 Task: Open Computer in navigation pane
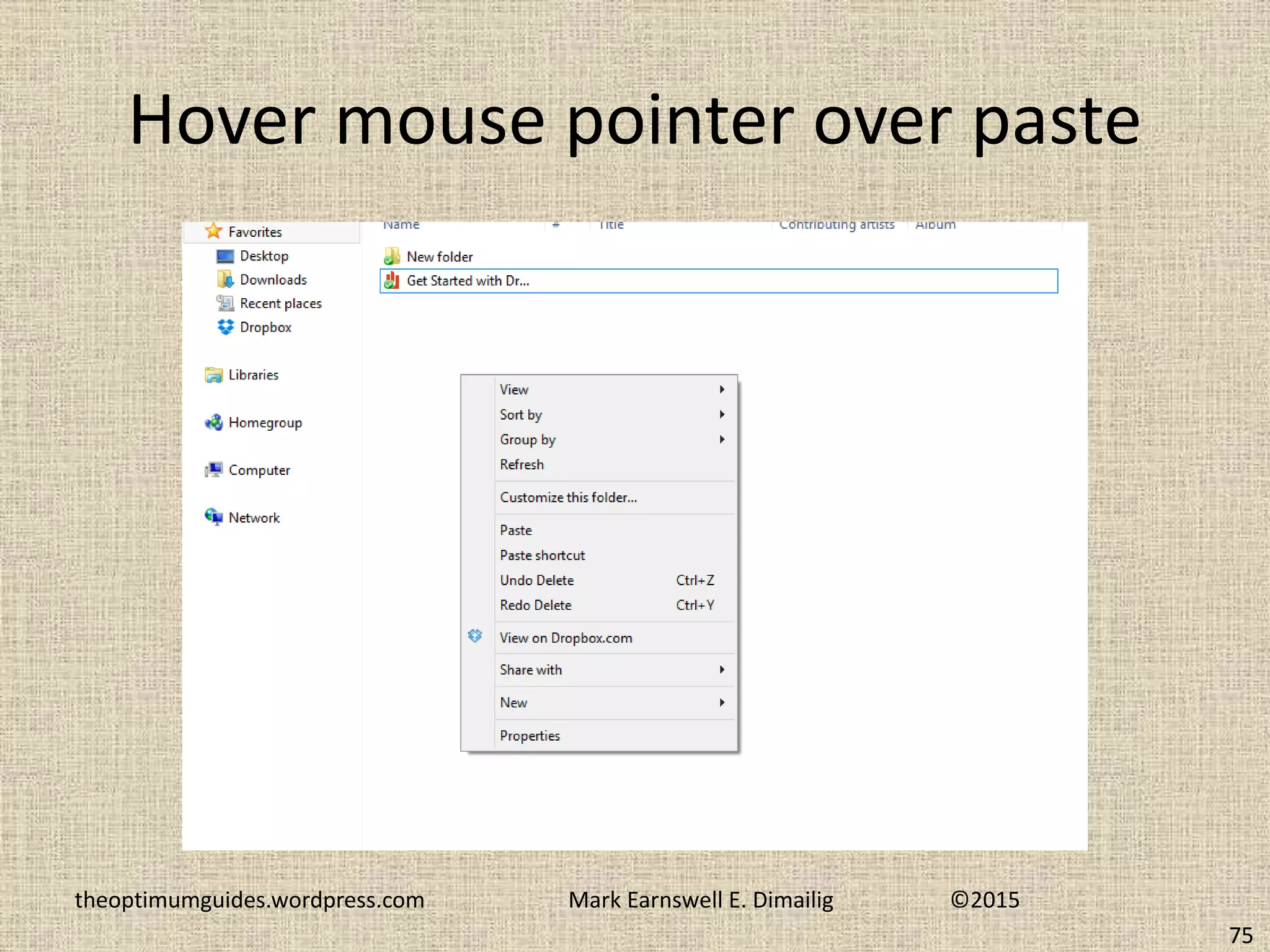259,470
